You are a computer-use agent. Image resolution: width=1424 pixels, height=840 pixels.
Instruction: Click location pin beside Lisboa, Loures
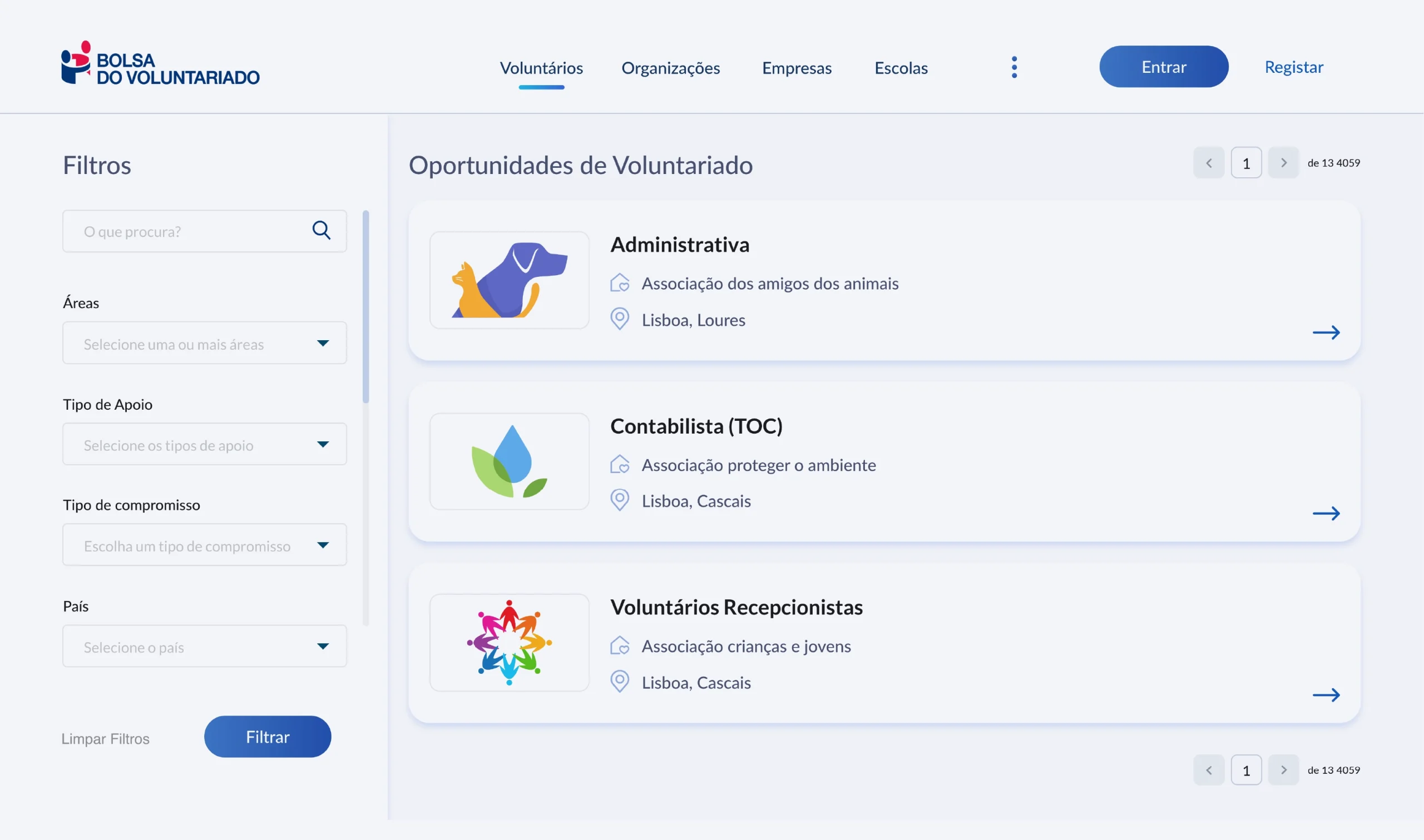[x=620, y=319]
